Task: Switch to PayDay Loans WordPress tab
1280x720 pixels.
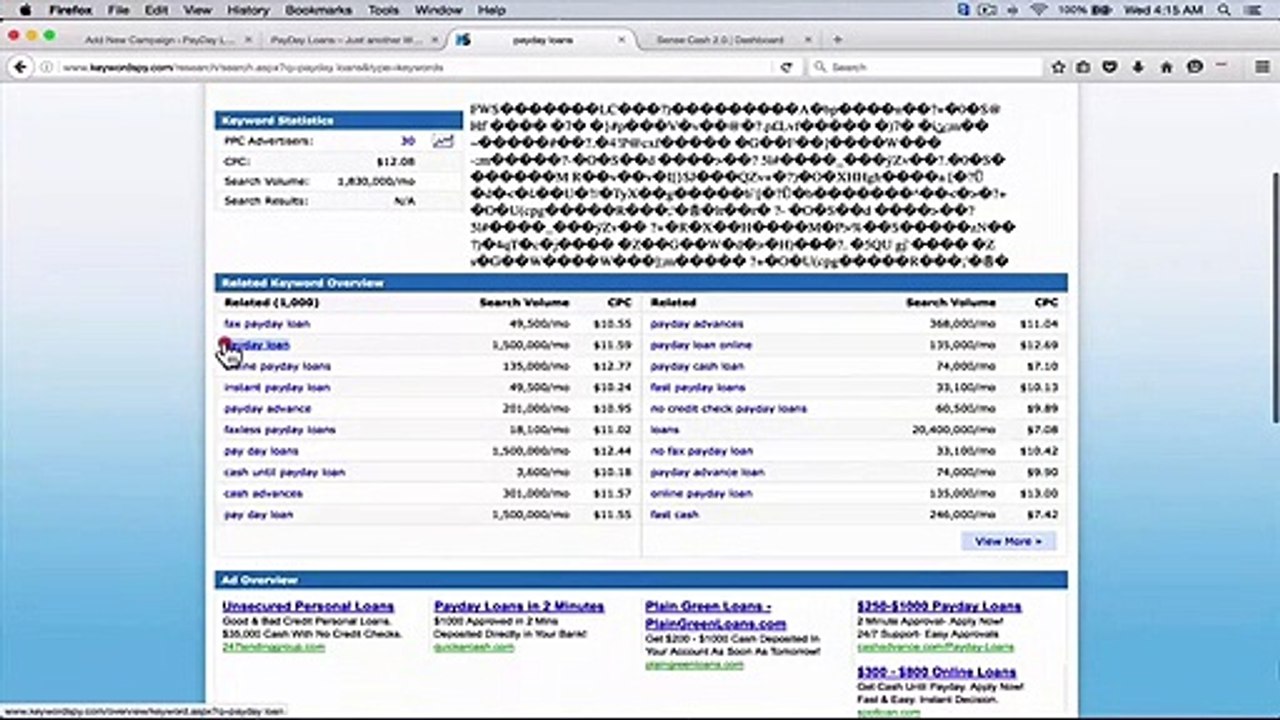Action: [346, 40]
